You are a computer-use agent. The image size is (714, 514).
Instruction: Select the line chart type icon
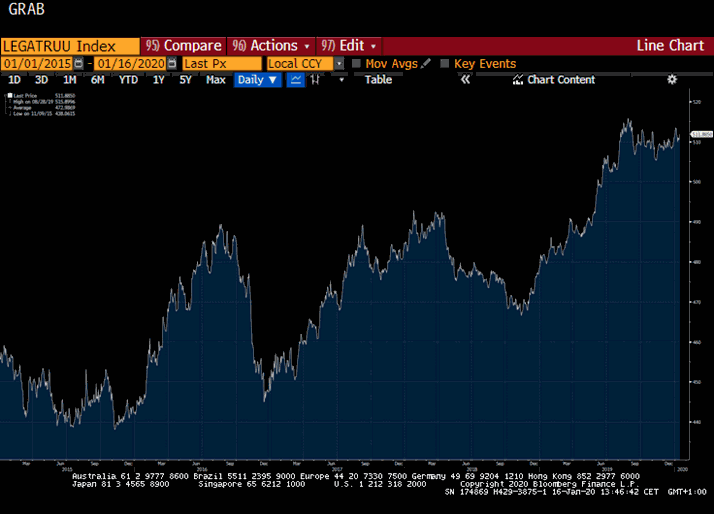pos(296,80)
